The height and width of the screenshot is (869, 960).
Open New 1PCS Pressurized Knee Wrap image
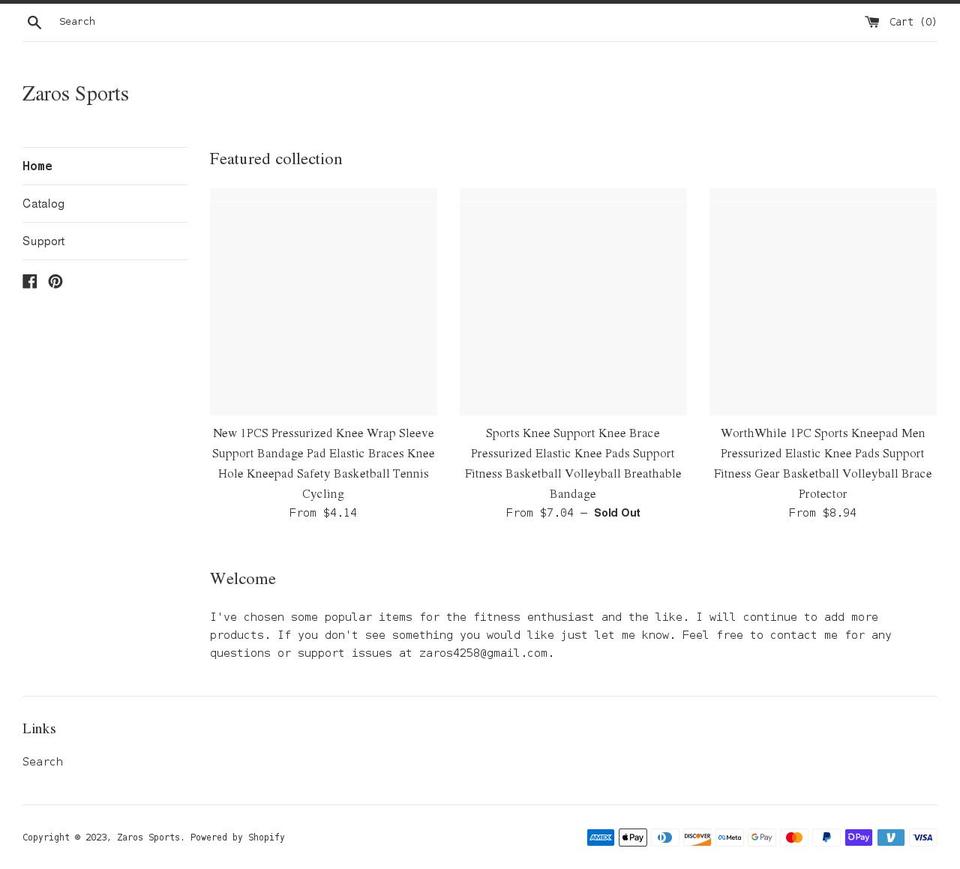click(x=323, y=302)
